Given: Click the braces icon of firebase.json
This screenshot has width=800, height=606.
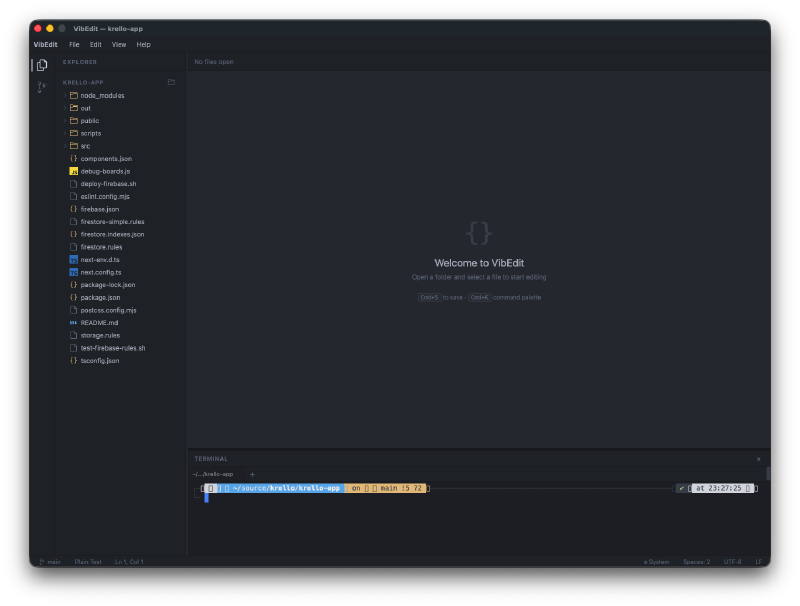Looking at the screenshot, I should click(73, 209).
